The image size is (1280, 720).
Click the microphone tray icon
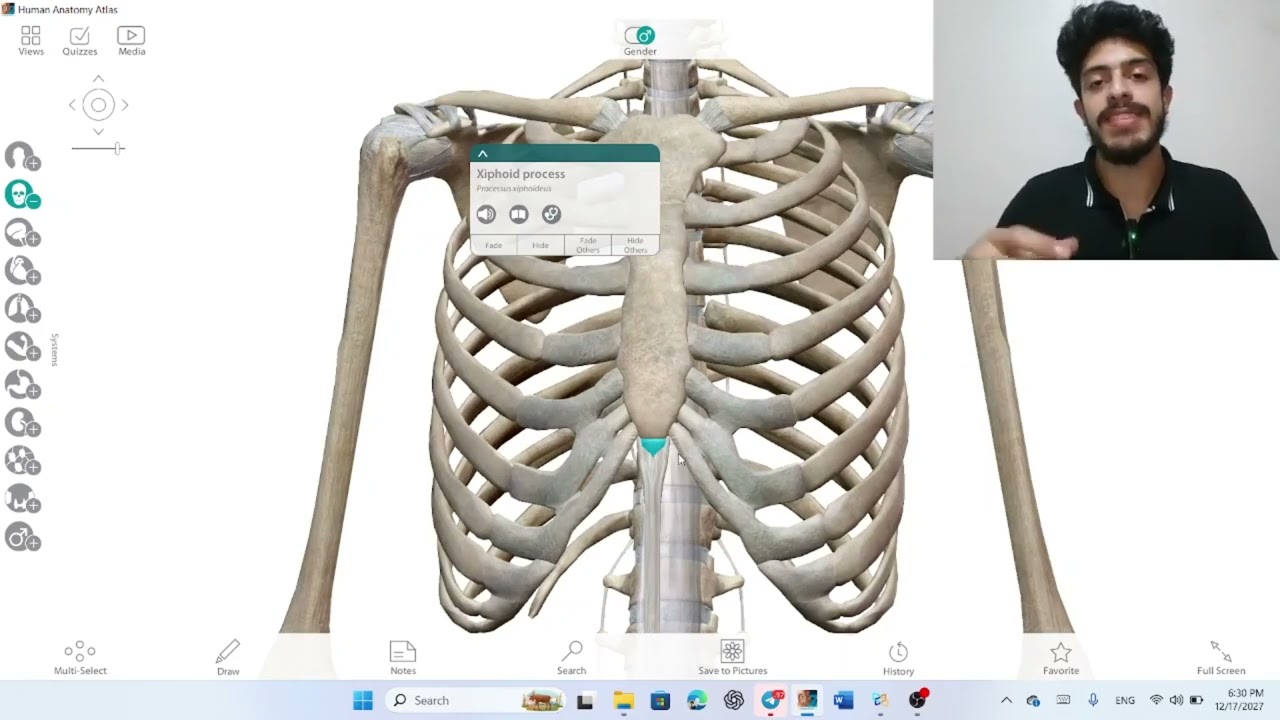tap(1093, 700)
